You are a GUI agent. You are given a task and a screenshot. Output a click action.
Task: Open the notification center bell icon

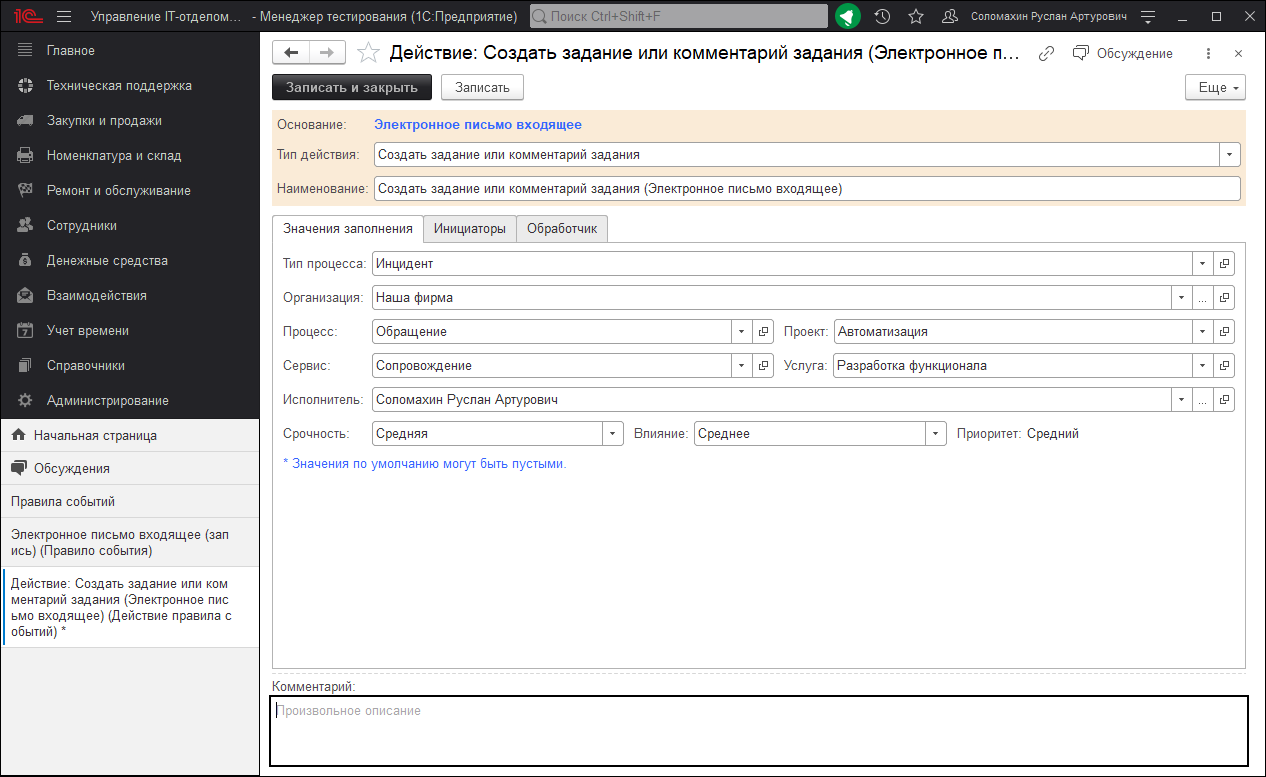click(847, 16)
